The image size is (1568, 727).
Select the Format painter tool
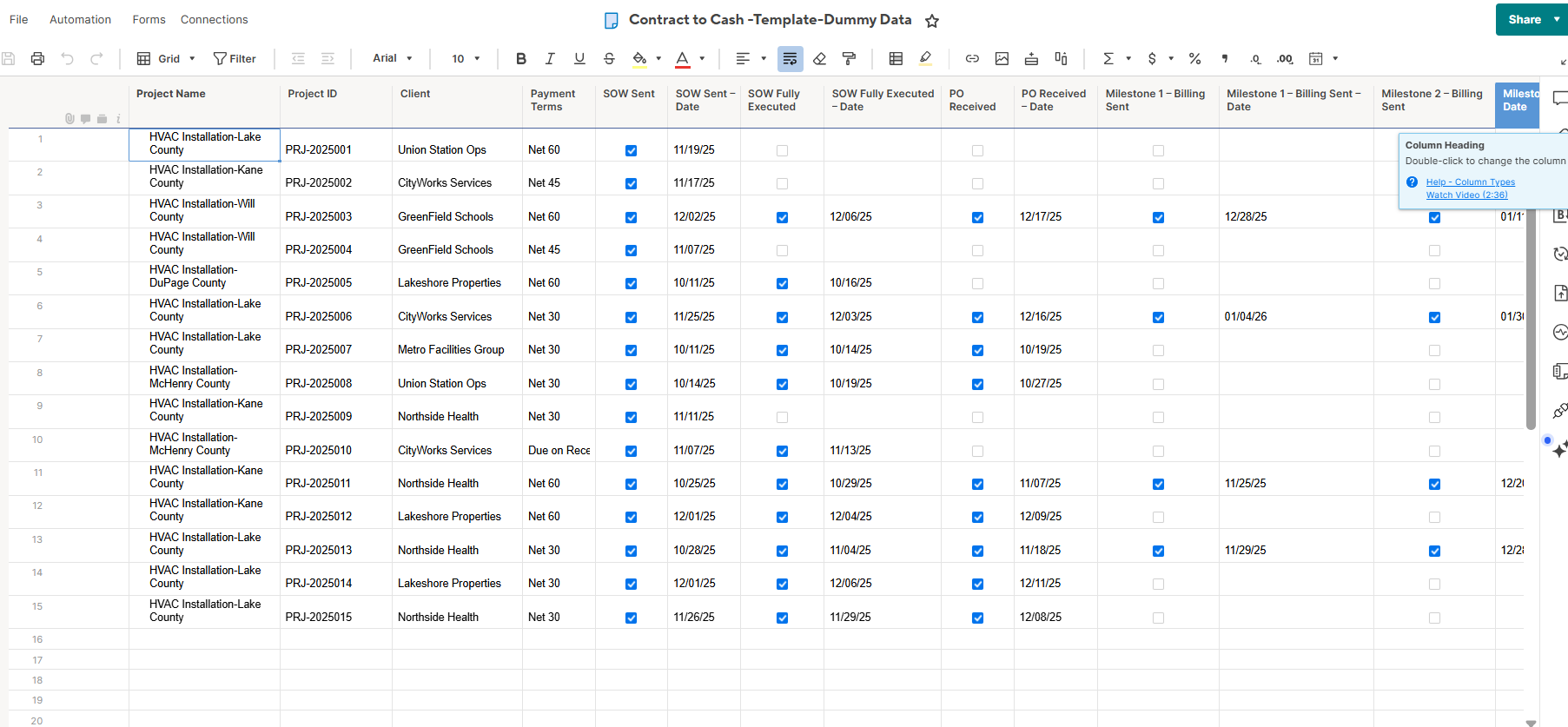coord(849,58)
